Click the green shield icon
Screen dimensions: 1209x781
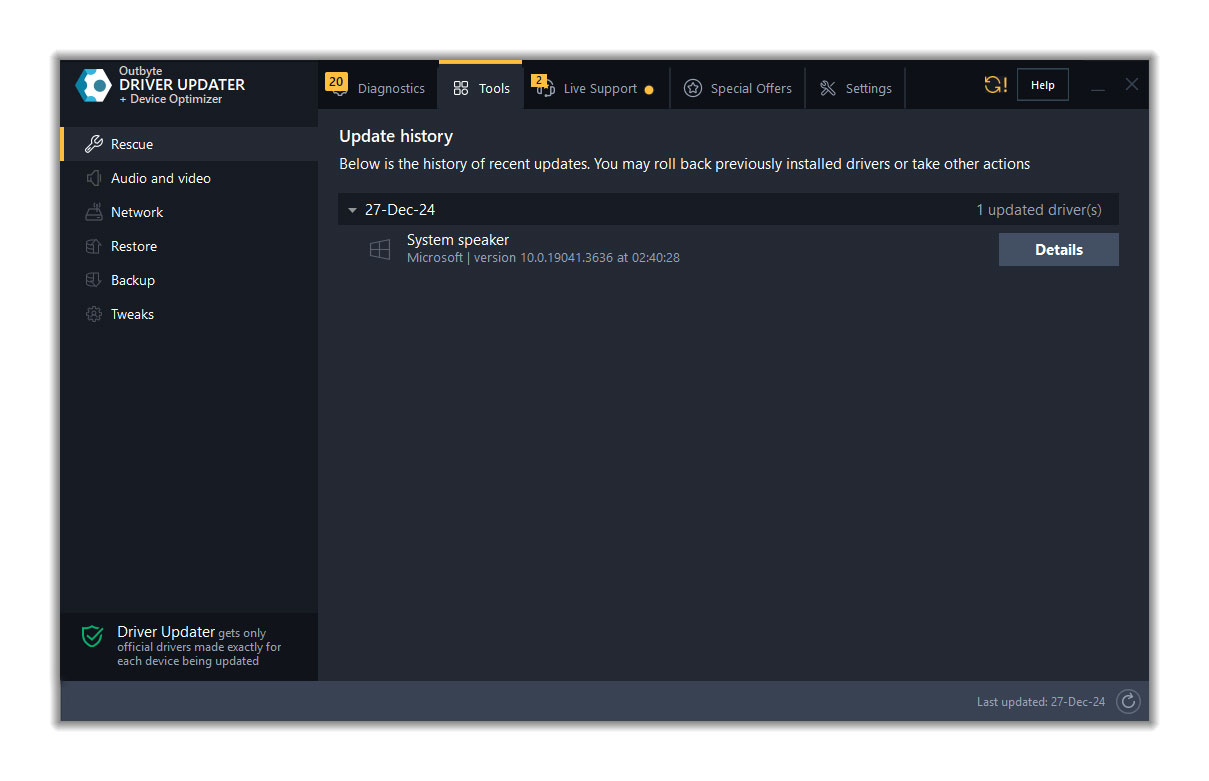93,636
